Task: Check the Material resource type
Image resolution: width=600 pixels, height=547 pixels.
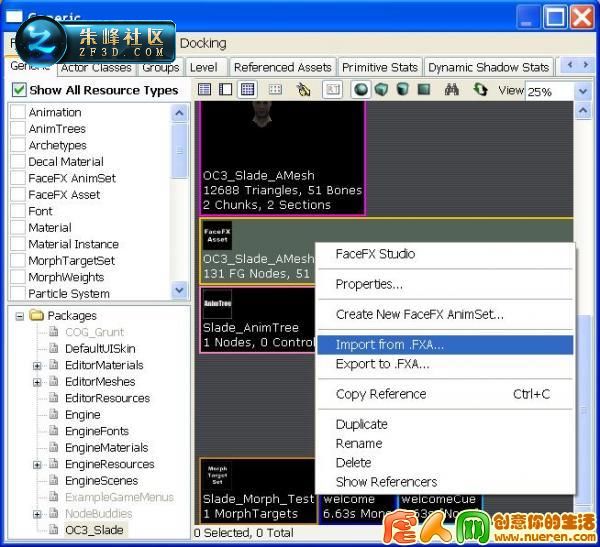Action: [x=18, y=227]
